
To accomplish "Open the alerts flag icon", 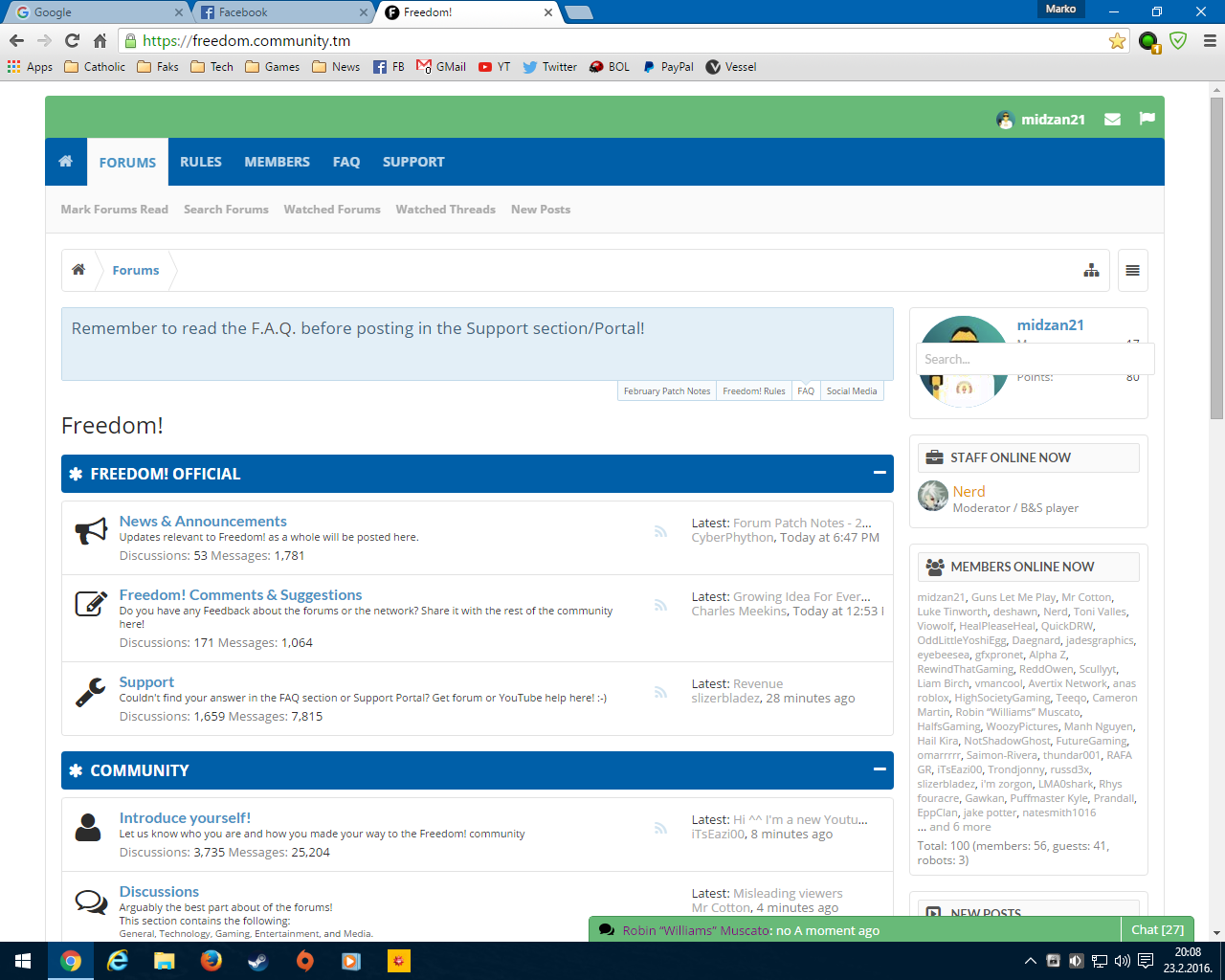I will coord(1147,119).
